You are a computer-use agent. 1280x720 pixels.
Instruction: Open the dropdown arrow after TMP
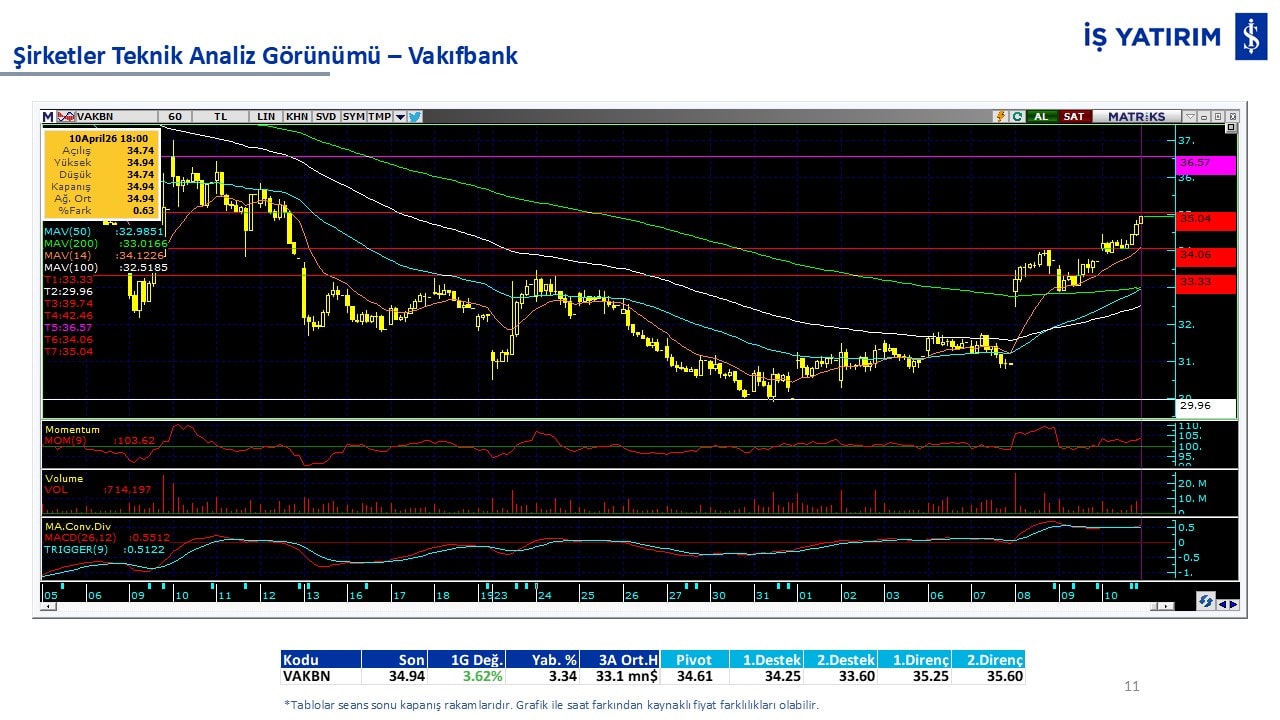coord(400,117)
